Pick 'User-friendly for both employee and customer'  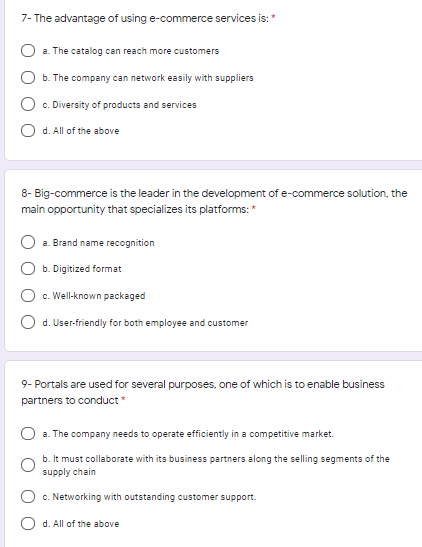[x=28, y=322]
